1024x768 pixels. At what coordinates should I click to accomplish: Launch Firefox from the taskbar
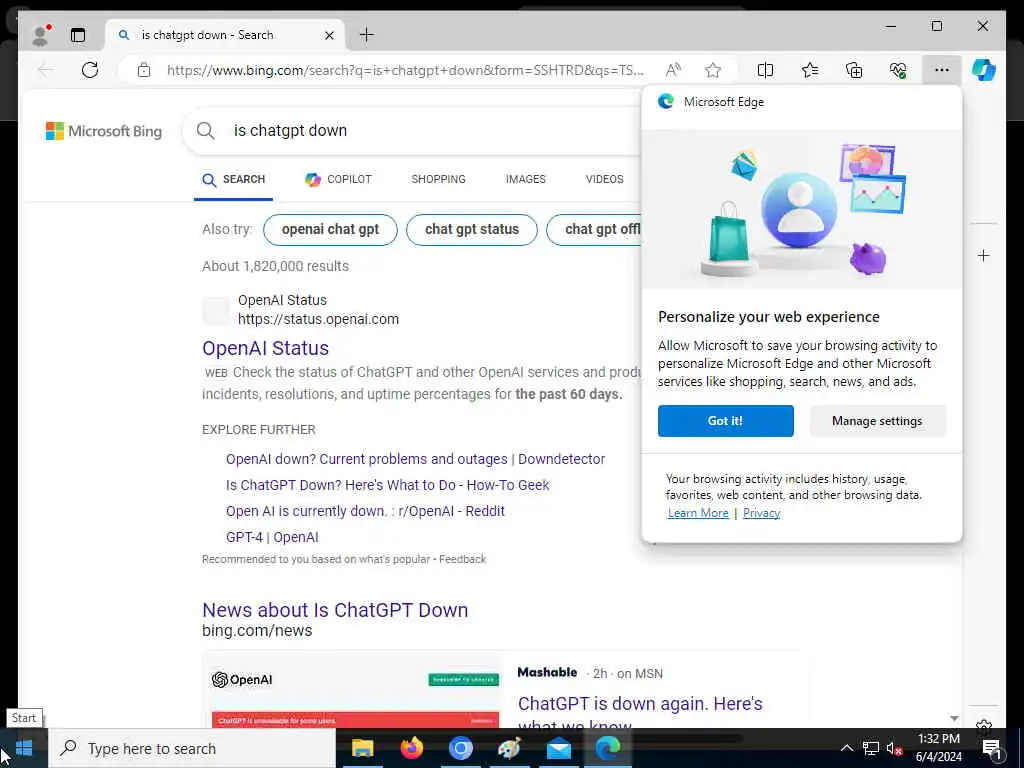pos(411,748)
